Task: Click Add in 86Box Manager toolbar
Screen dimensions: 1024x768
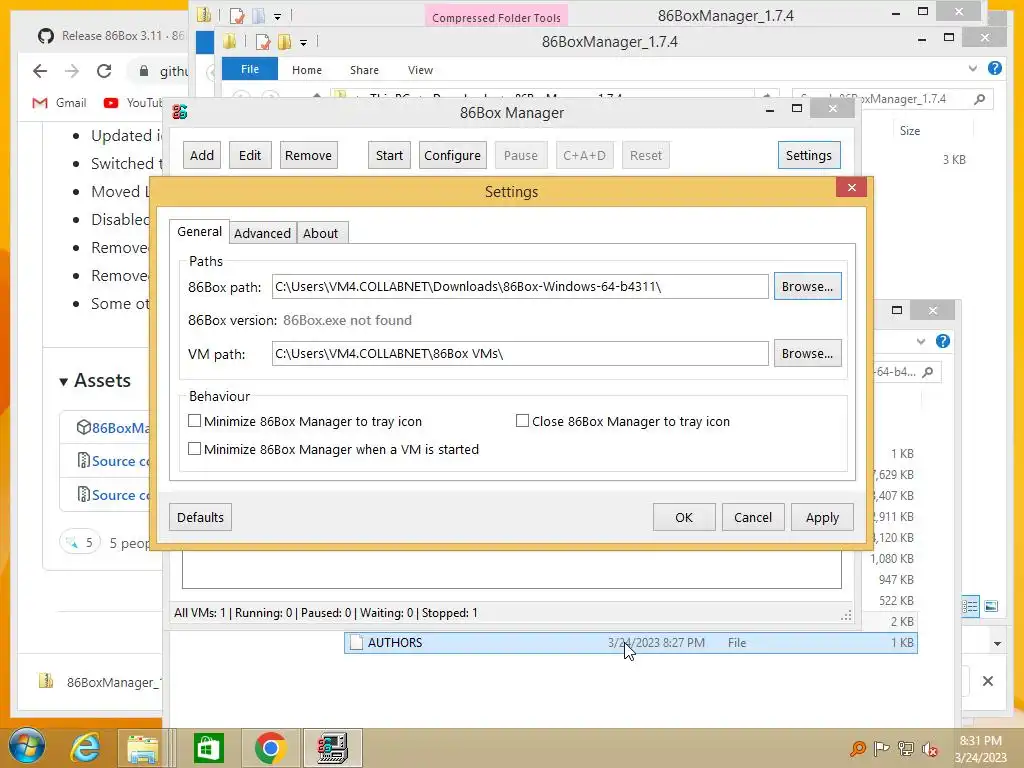Action: tap(202, 155)
